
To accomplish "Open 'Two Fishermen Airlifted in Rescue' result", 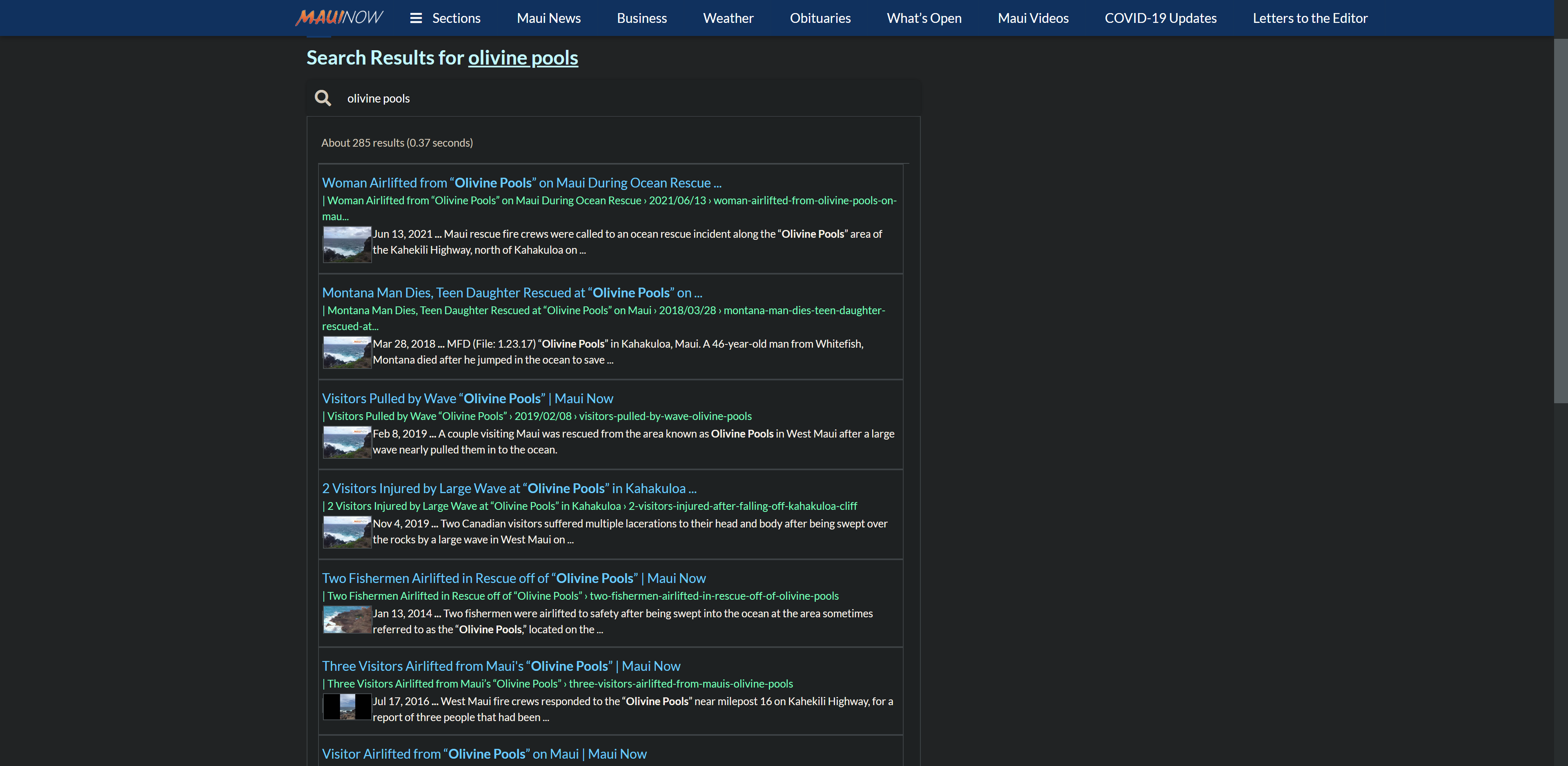I will click(x=514, y=578).
